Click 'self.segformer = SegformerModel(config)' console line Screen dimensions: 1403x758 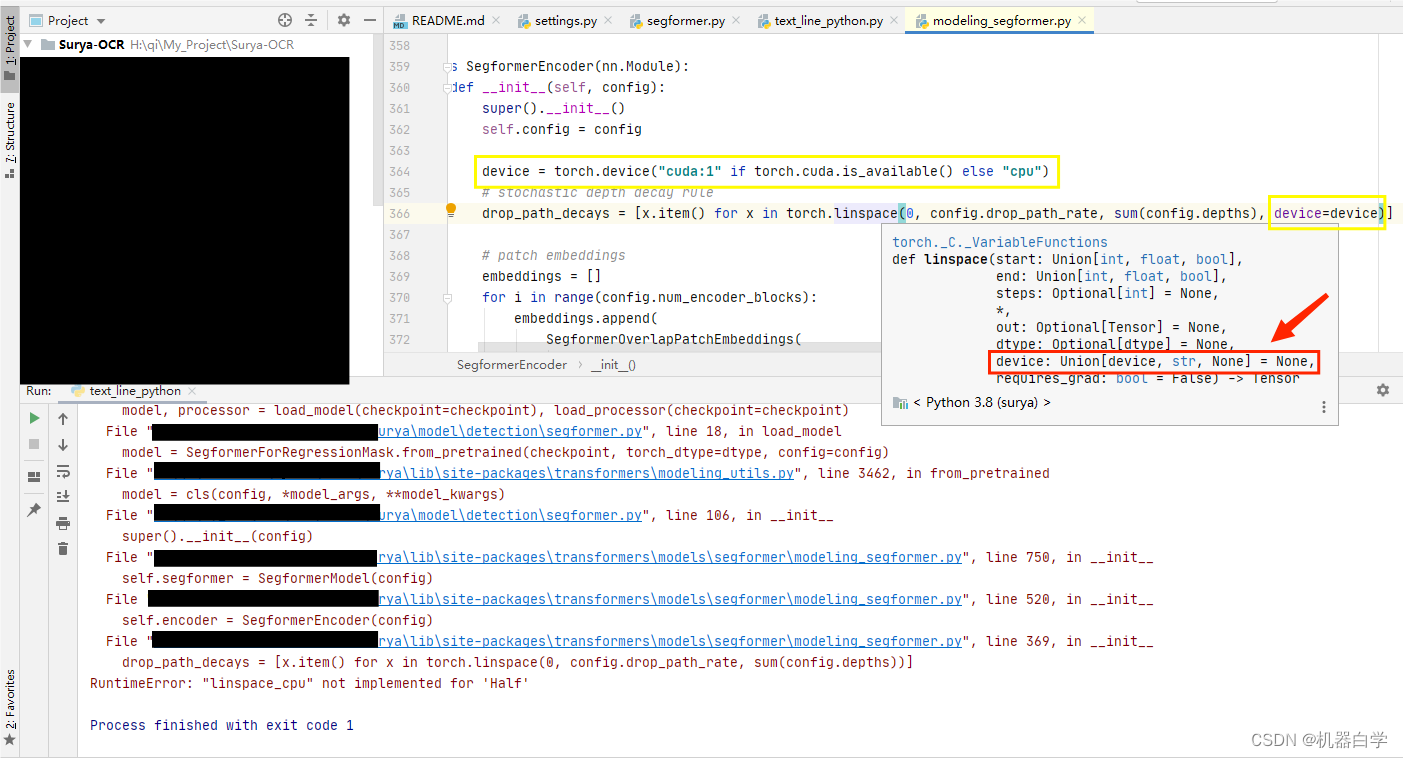(277, 578)
